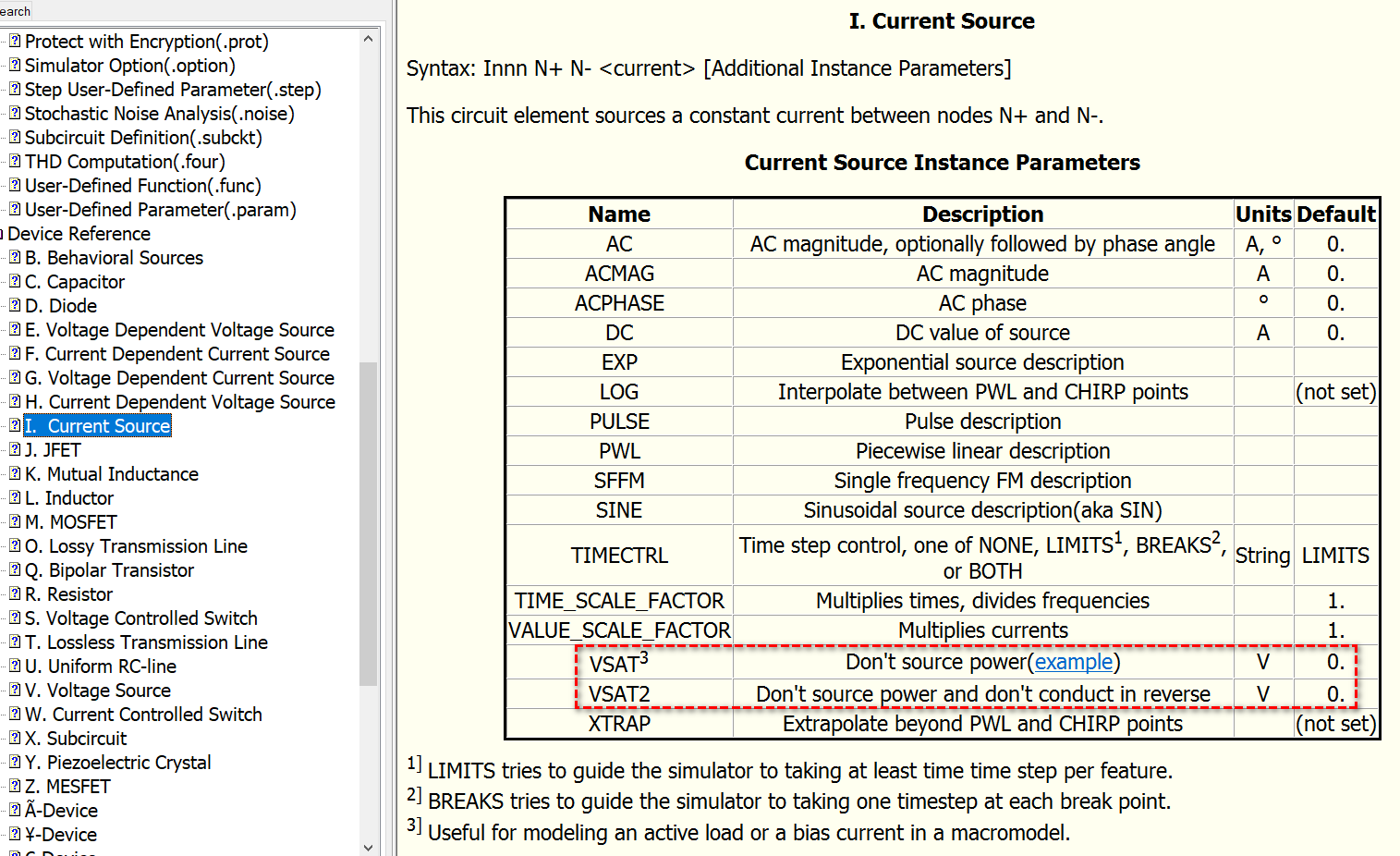Select 'Subcircuit Definition(.subckt)' in tree
This screenshot has height=856, width=1400.
point(143,138)
